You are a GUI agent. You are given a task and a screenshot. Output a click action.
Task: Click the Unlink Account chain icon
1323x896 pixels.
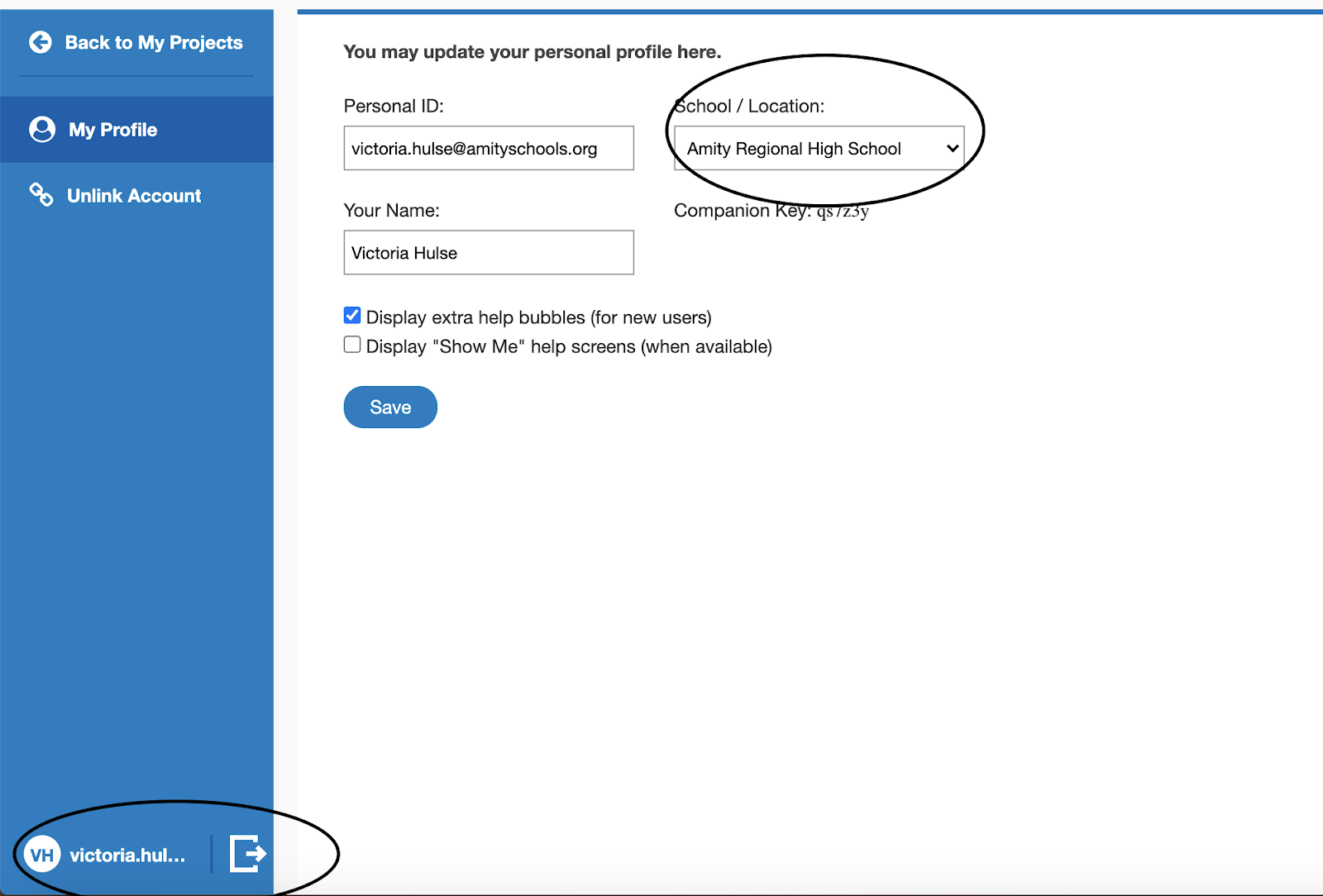(x=41, y=195)
